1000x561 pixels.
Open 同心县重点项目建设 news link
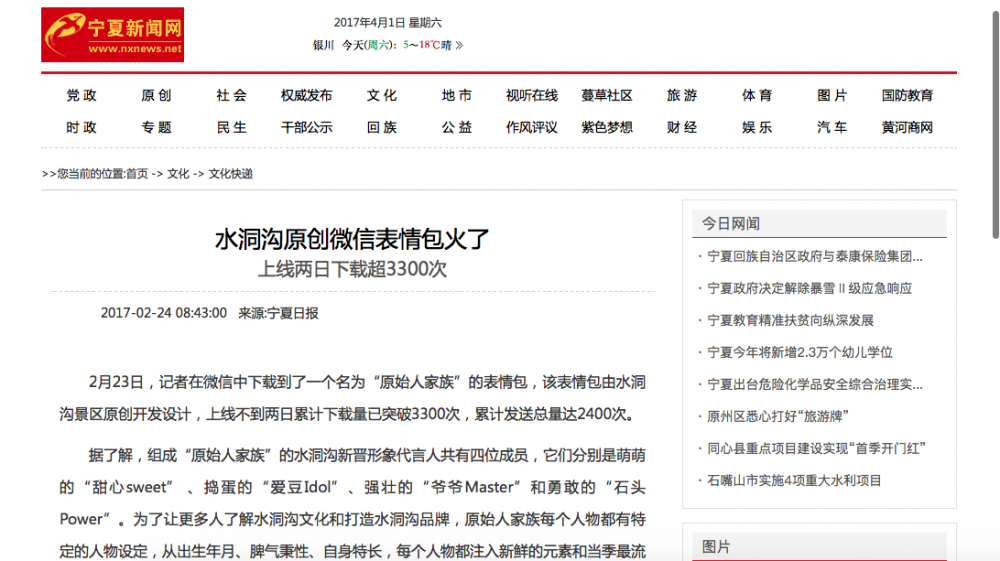click(x=816, y=448)
